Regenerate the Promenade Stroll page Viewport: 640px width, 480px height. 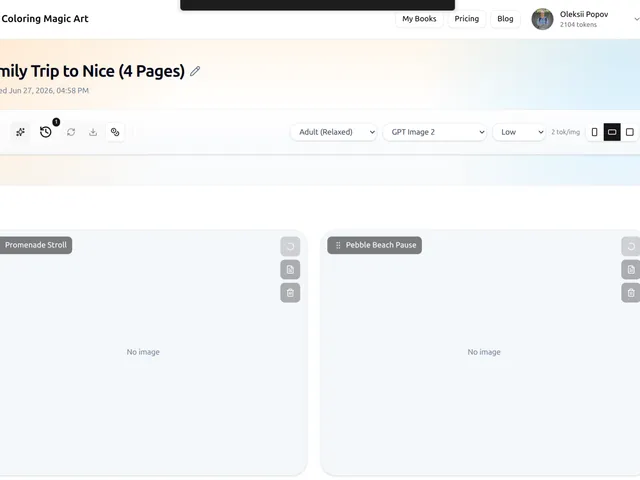tap(290, 247)
